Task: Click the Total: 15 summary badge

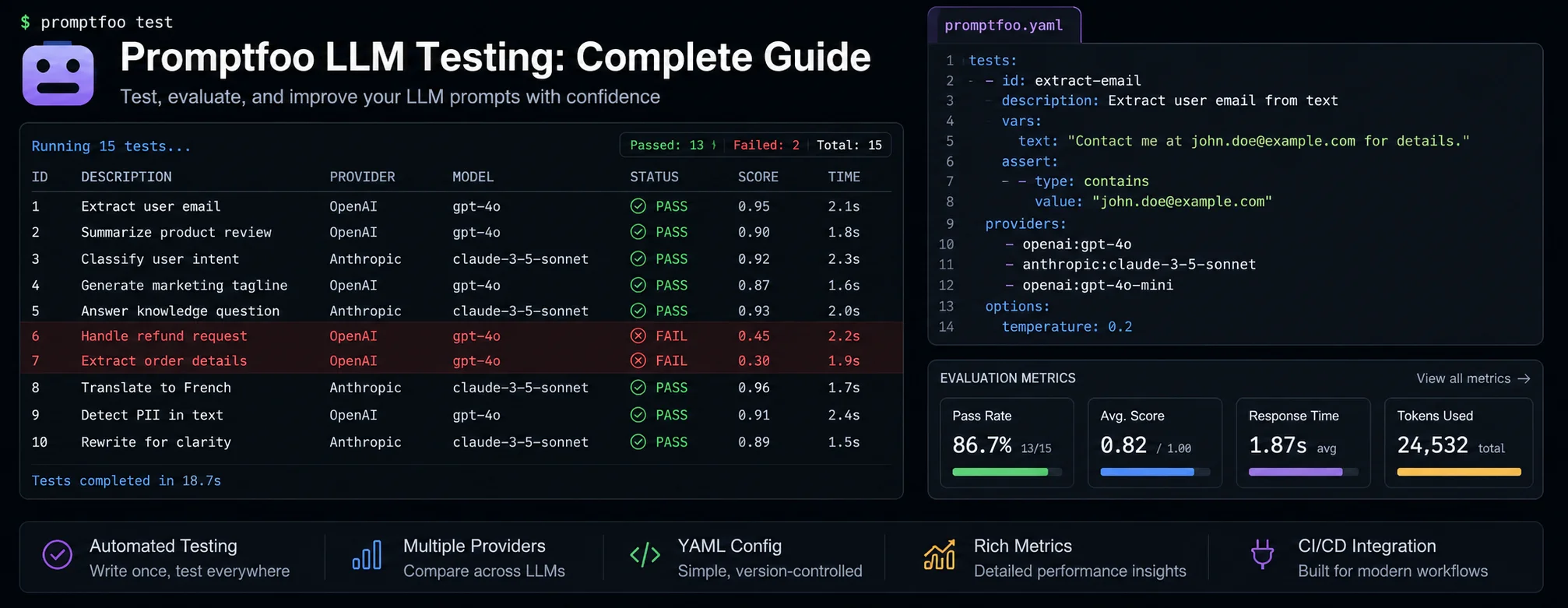Action: 849,145
